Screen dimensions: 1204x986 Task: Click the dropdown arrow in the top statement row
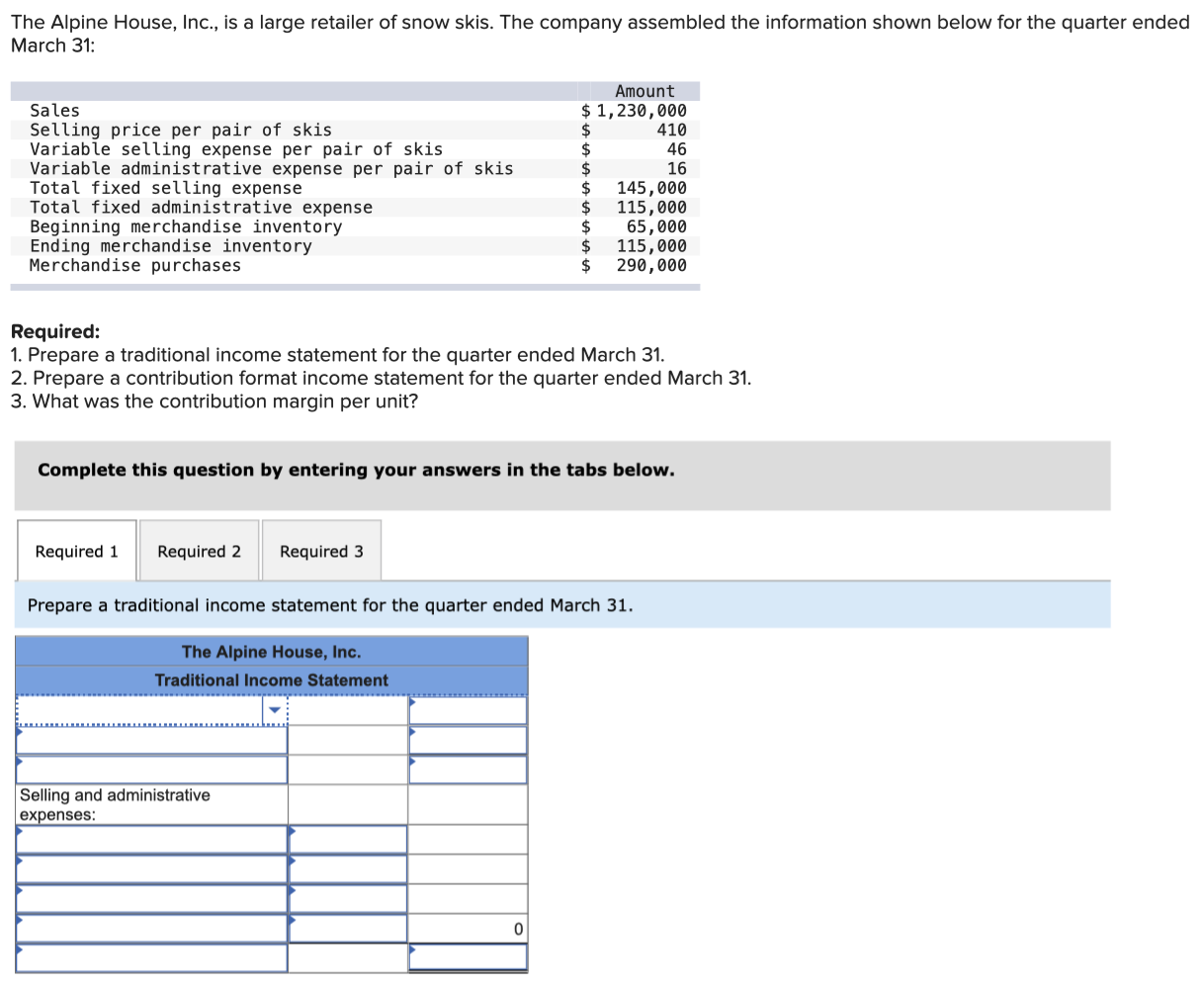click(x=274, y=710)
